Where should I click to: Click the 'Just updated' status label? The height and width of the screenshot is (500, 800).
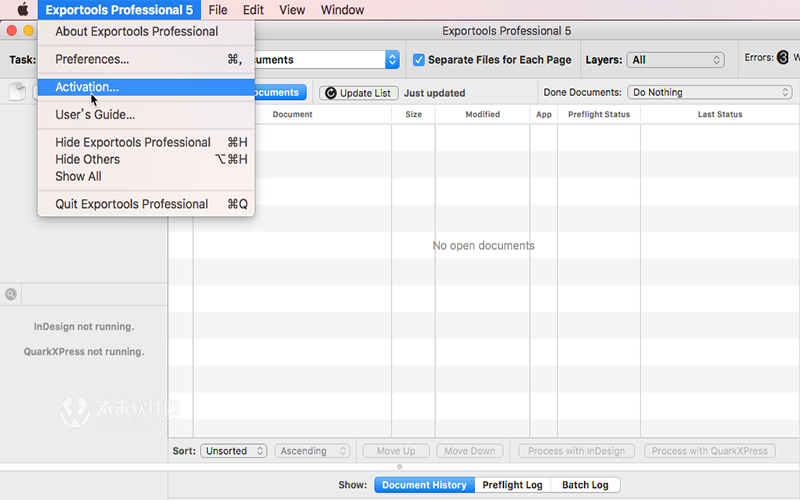click(435, 93)
